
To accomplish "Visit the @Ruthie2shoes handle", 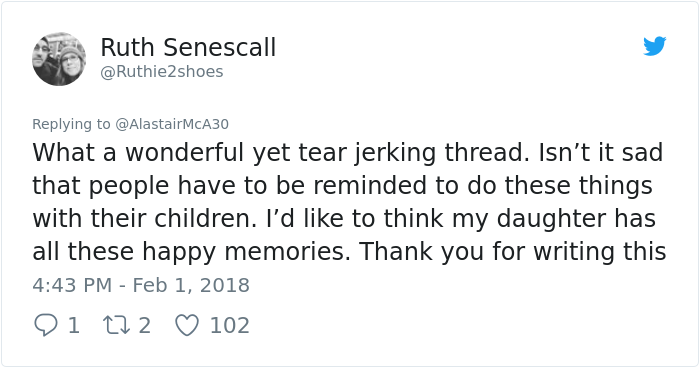I will click(162, 71).
